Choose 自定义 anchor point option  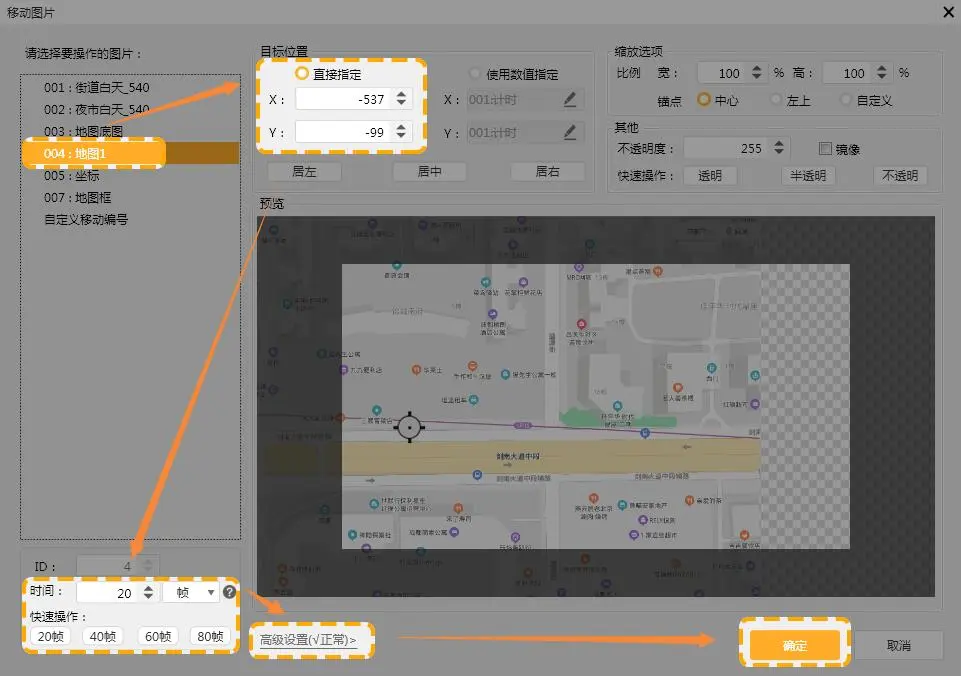click(847, 100)
